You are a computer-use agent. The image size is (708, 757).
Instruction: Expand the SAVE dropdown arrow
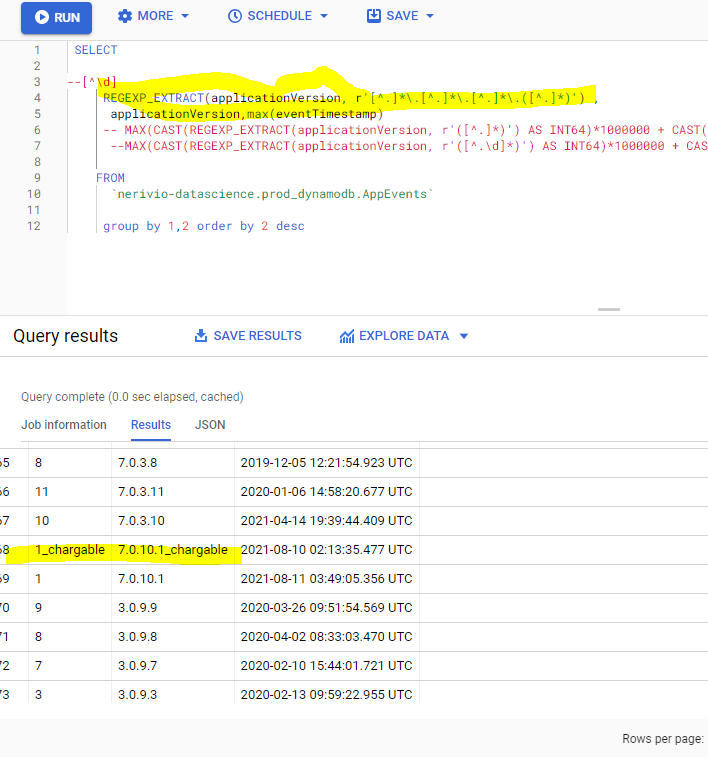click(x=430, y=16)
